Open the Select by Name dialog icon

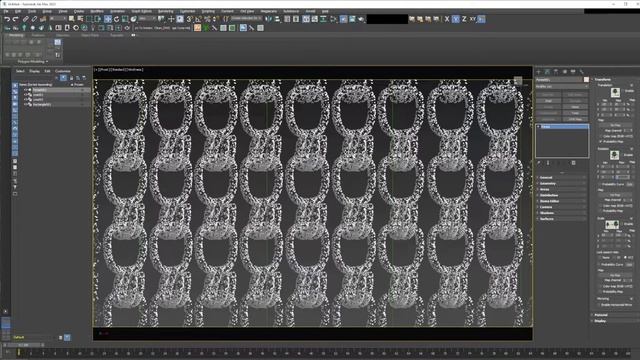pyautogui.click(x=80, y=19)
